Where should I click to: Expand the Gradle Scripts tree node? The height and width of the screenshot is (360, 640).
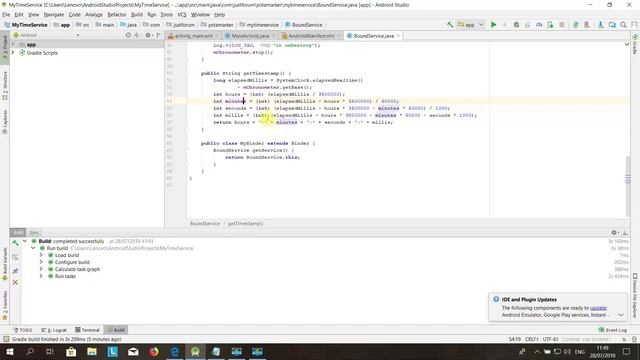point(13,53)
